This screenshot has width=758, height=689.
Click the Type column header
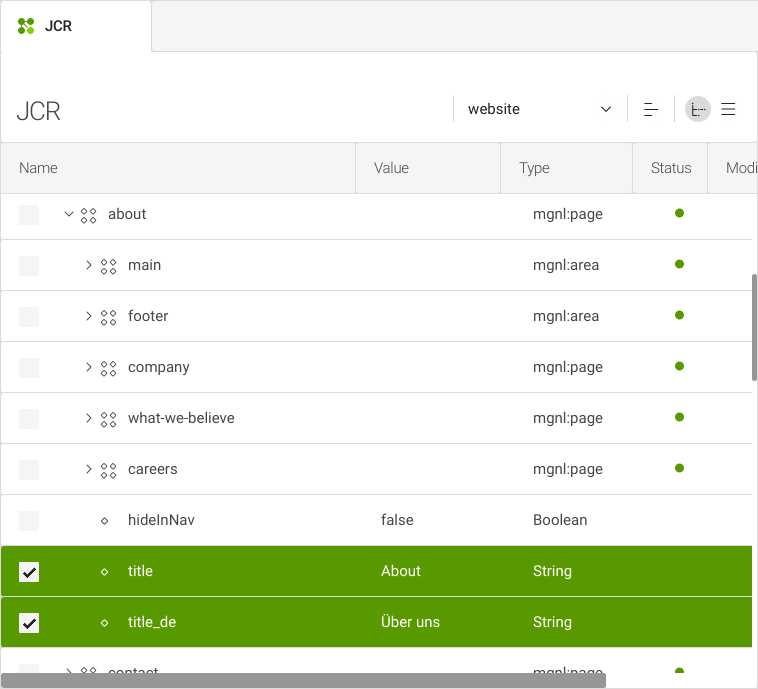coord(566,168)
